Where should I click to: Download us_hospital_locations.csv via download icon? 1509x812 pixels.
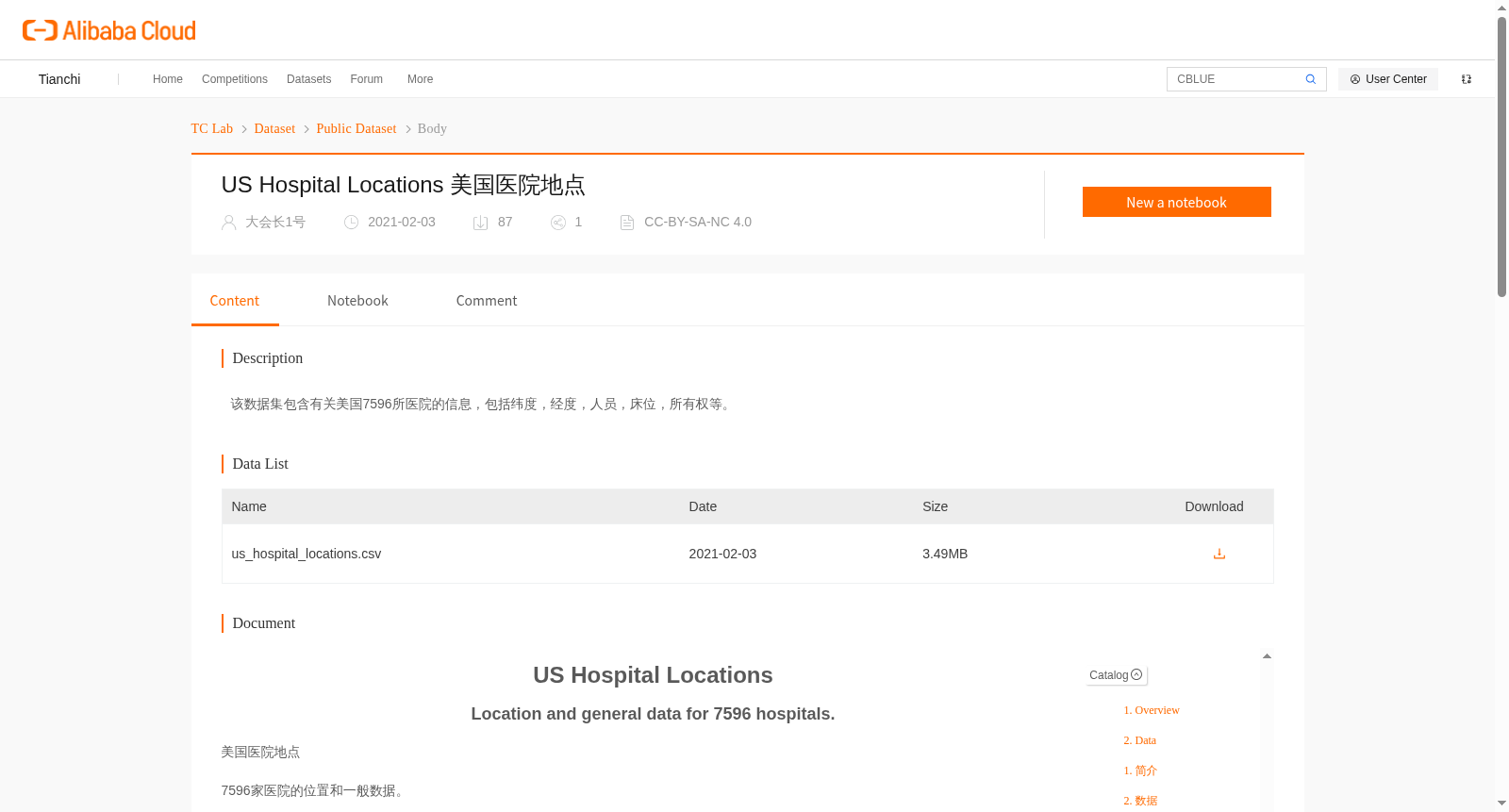(1219, 554)
